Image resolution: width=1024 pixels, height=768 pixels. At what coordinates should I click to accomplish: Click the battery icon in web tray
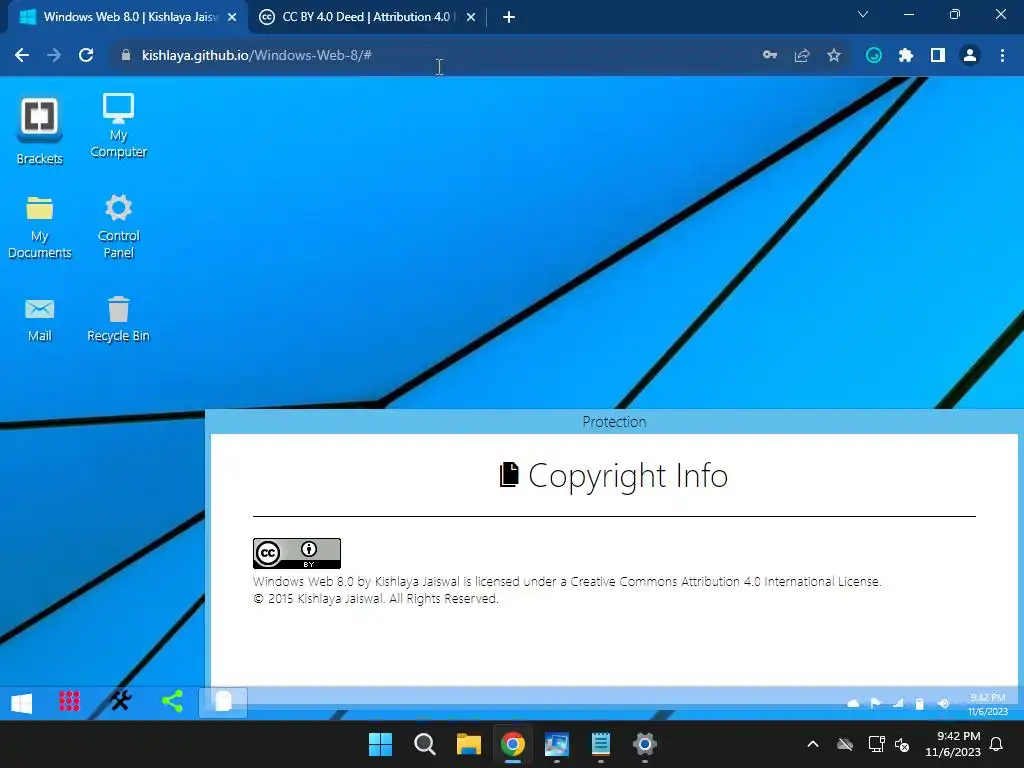(920, 703)
